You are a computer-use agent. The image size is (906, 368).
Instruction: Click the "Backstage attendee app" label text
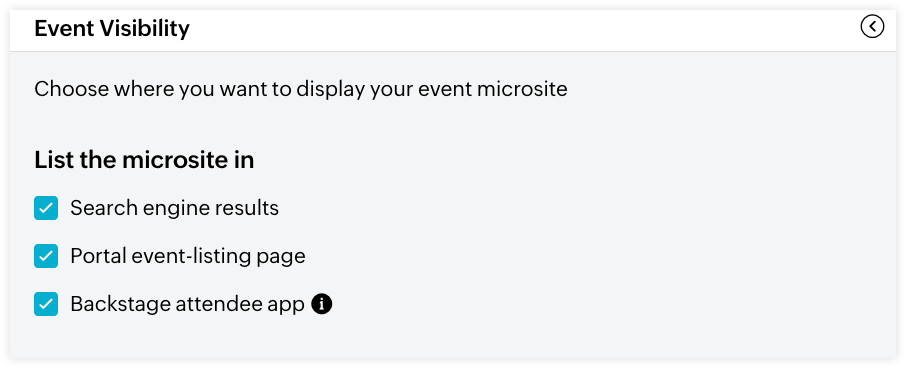point(187,304)
